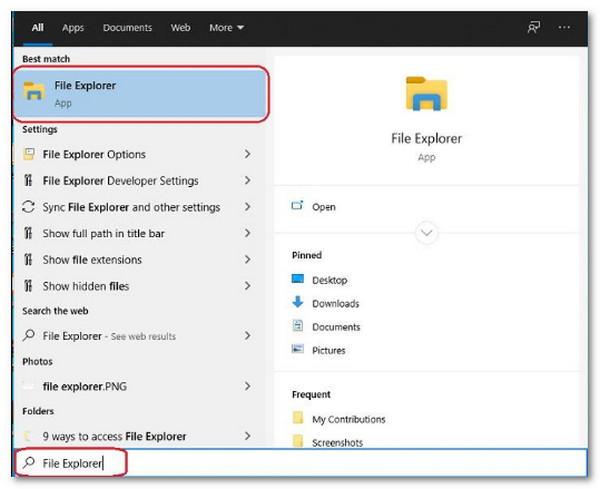Open pinned Documents location
Viewport: 600px width, 489px height.
[336, 327]
